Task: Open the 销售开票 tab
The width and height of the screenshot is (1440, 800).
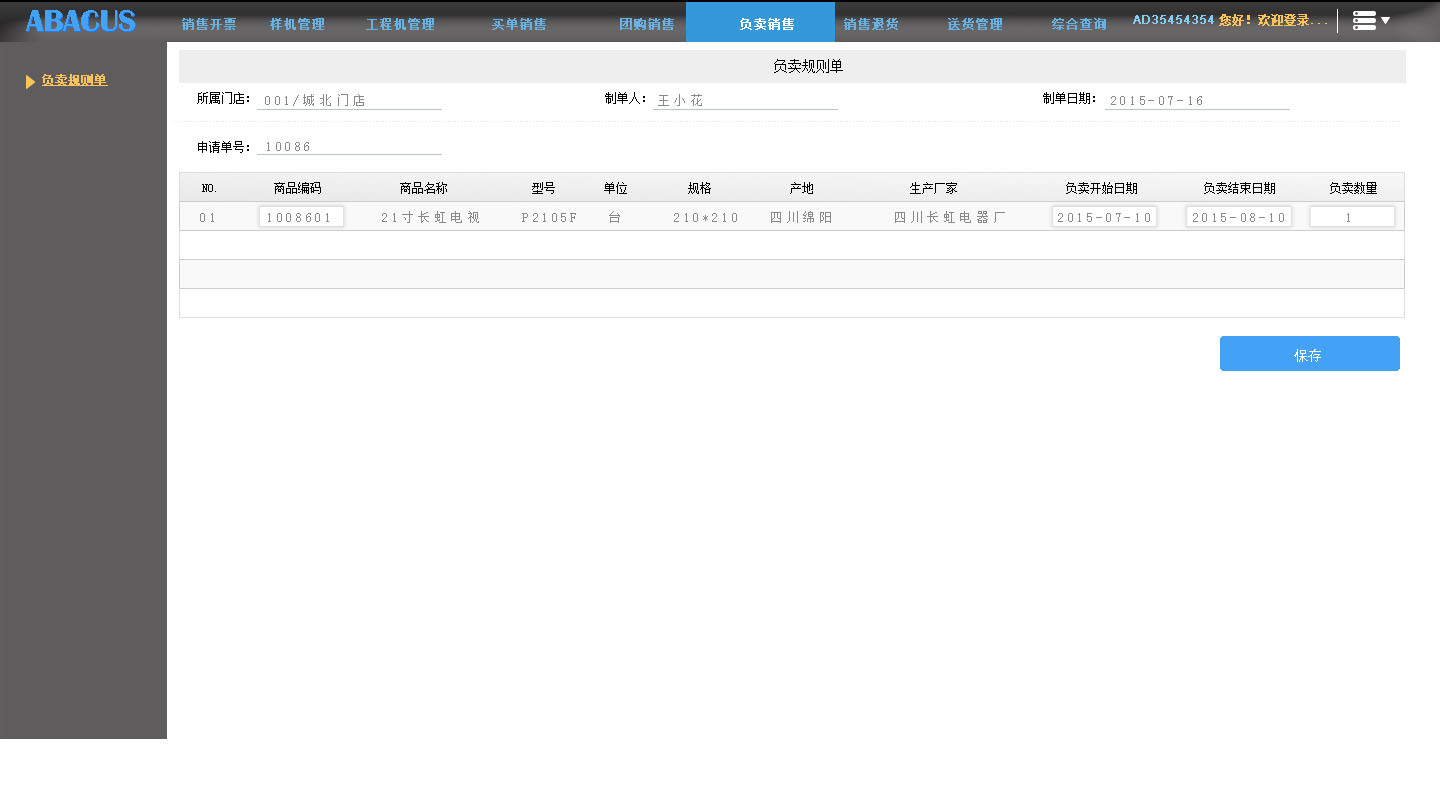Action: click(x=209, y=24)
